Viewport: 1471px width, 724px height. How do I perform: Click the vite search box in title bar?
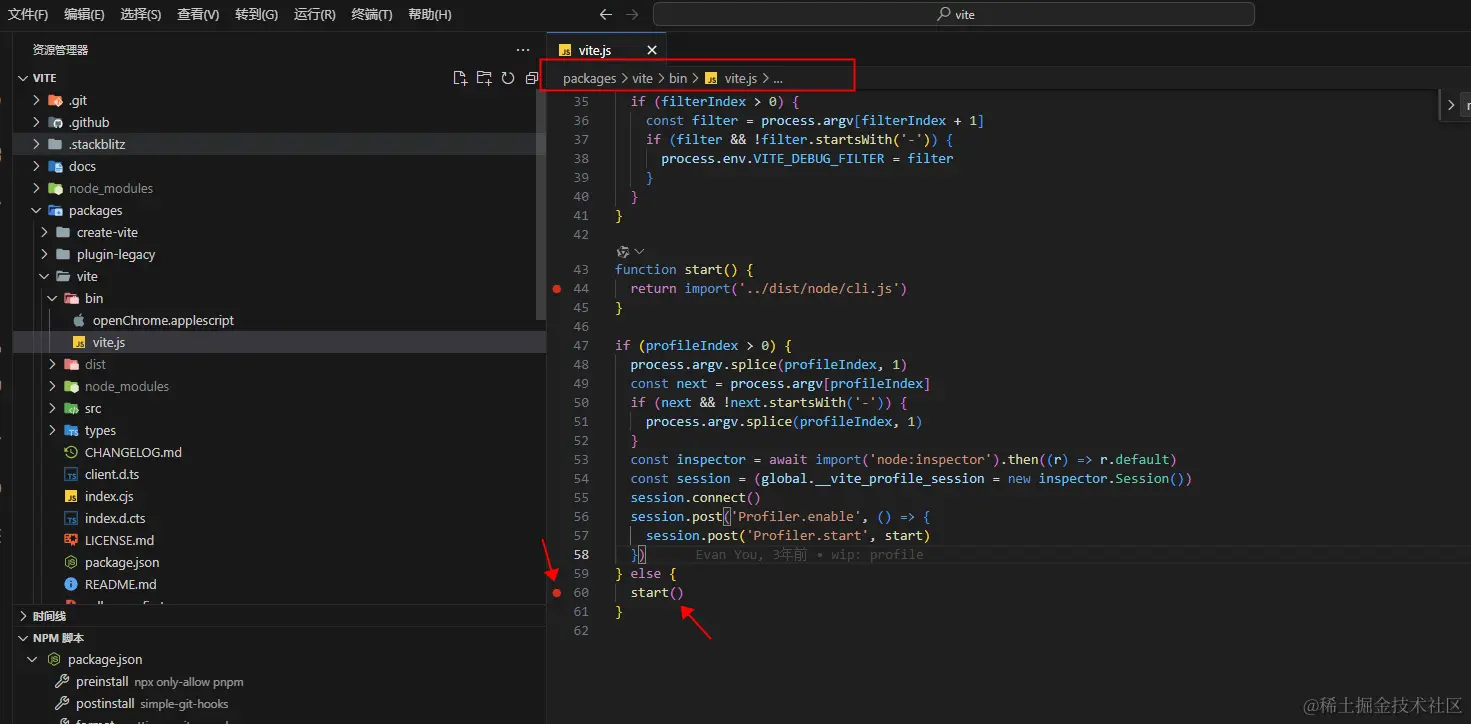(954, 14)
